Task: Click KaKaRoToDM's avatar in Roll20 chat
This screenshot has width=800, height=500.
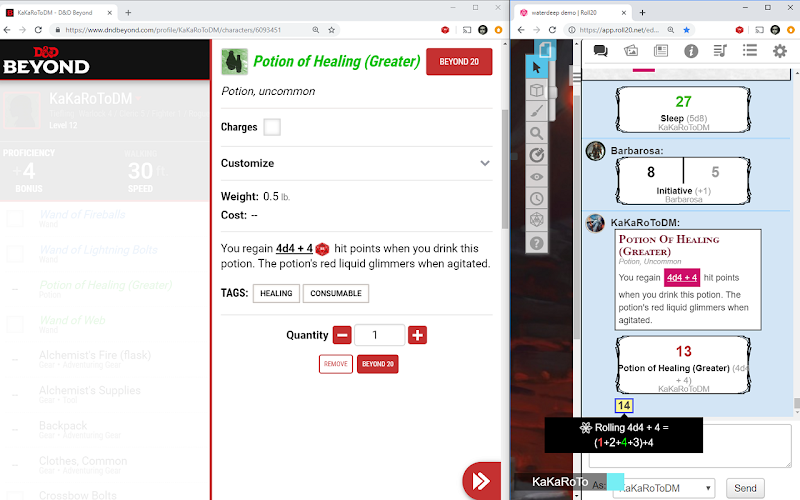Action: (x=595, y=223)
